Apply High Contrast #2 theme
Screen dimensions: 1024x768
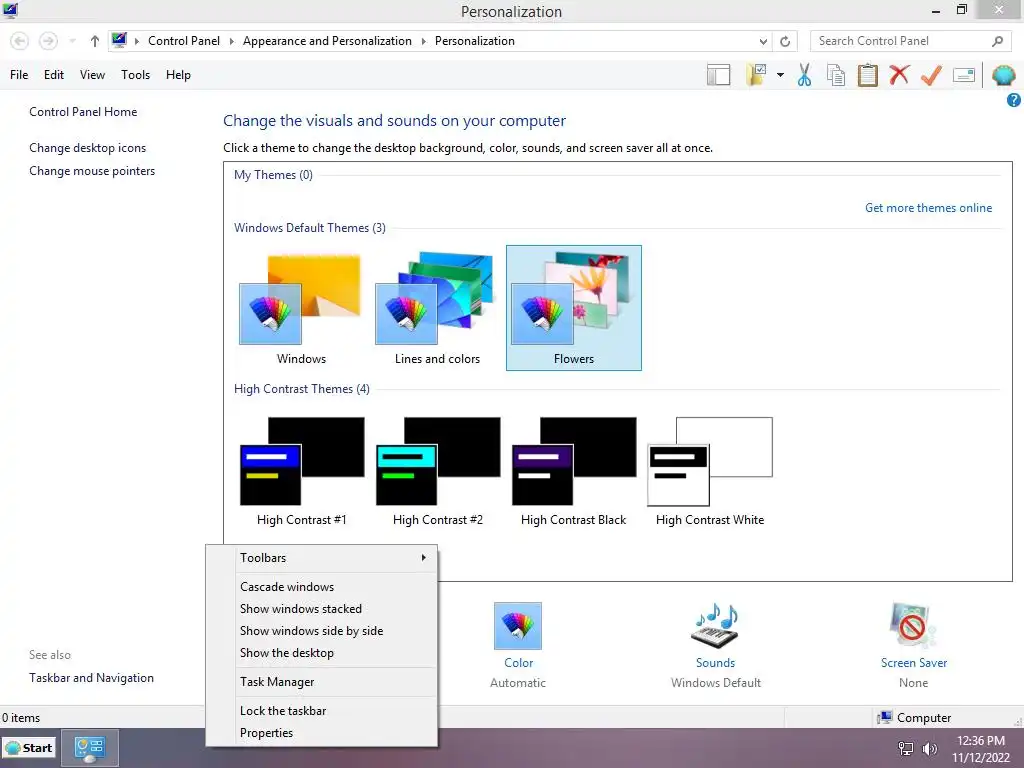click(x=438, y=472)
